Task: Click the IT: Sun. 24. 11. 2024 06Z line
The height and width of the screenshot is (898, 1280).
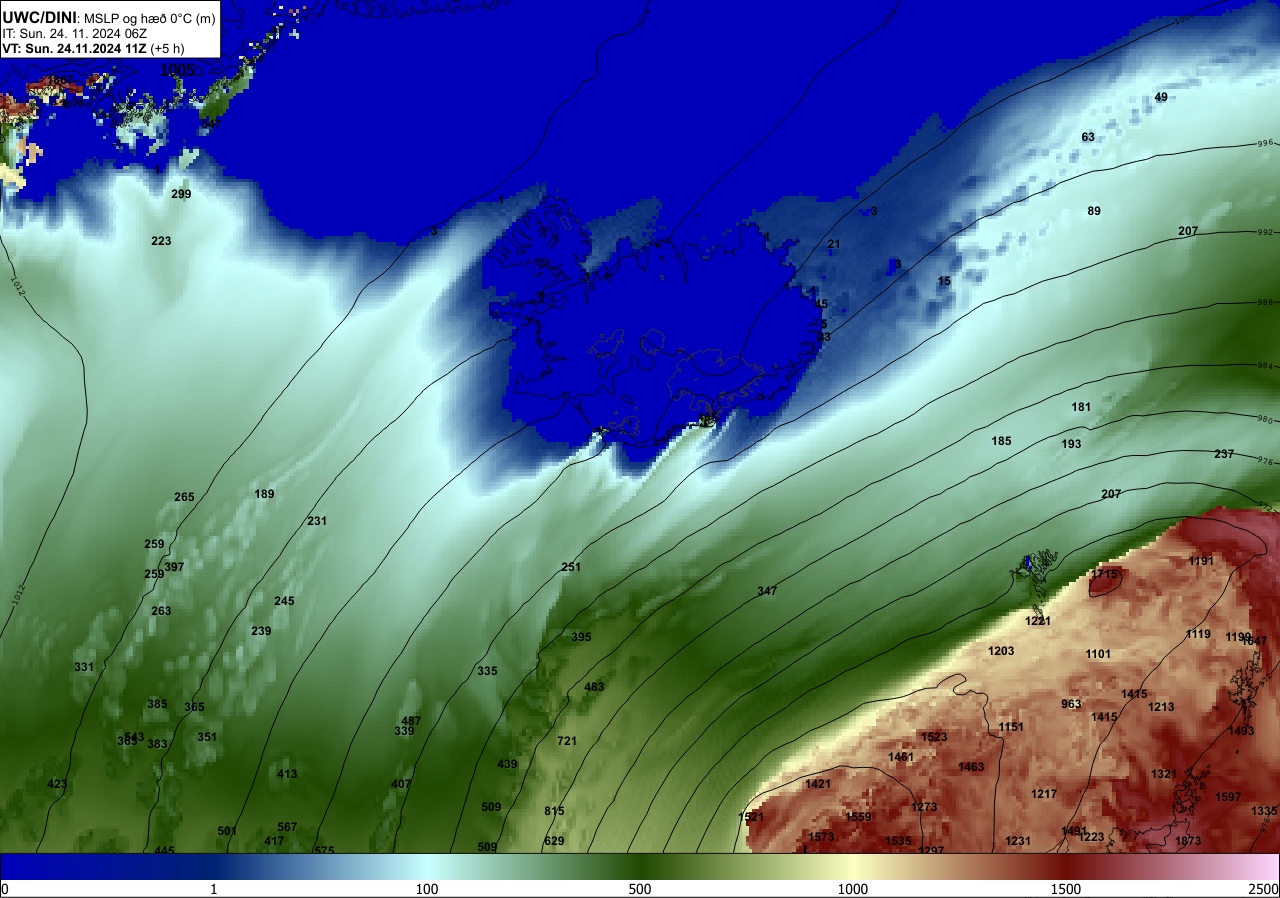Action: tap(75, 33)
